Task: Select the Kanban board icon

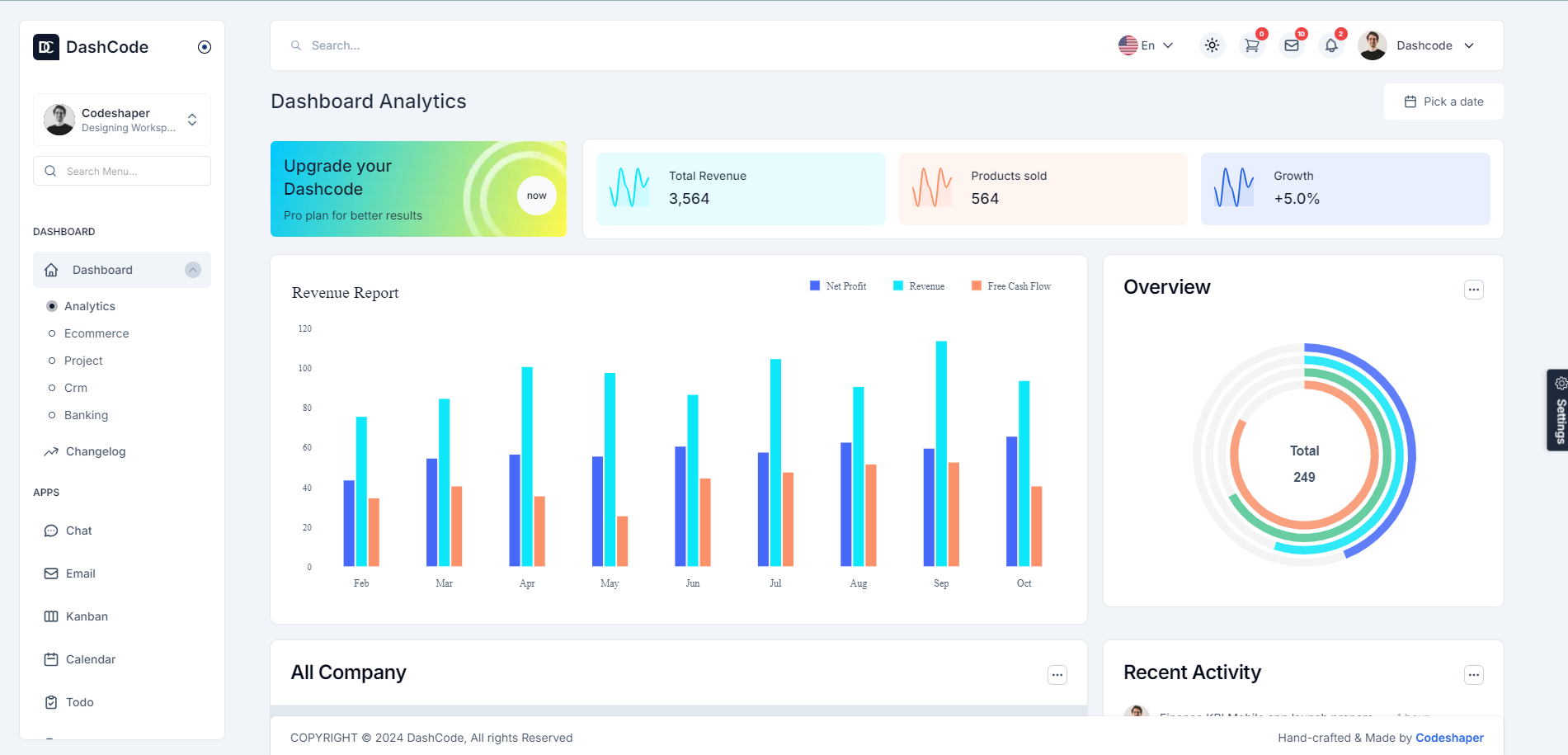Action: (51, 616)
